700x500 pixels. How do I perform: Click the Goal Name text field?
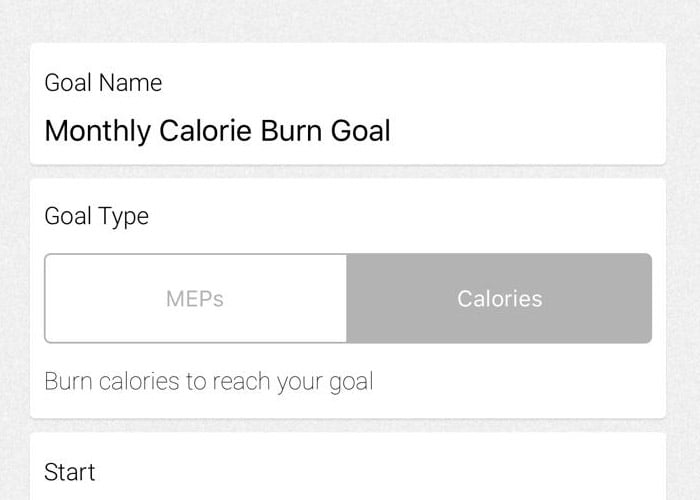click(348, 131)
